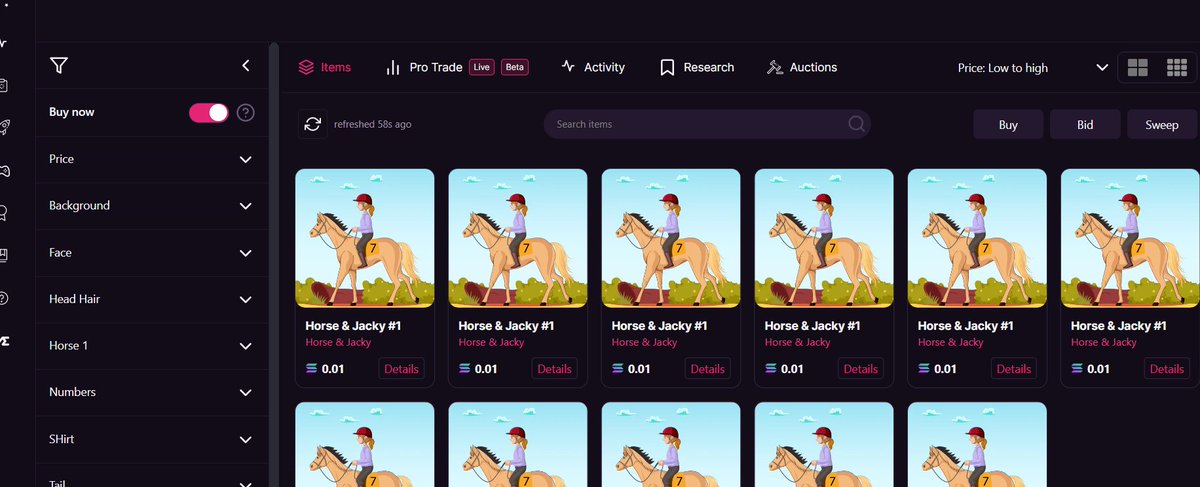Open the rocket launchpad icon in the sidebar
1200x487 pixels.
[x=5, y=127]
